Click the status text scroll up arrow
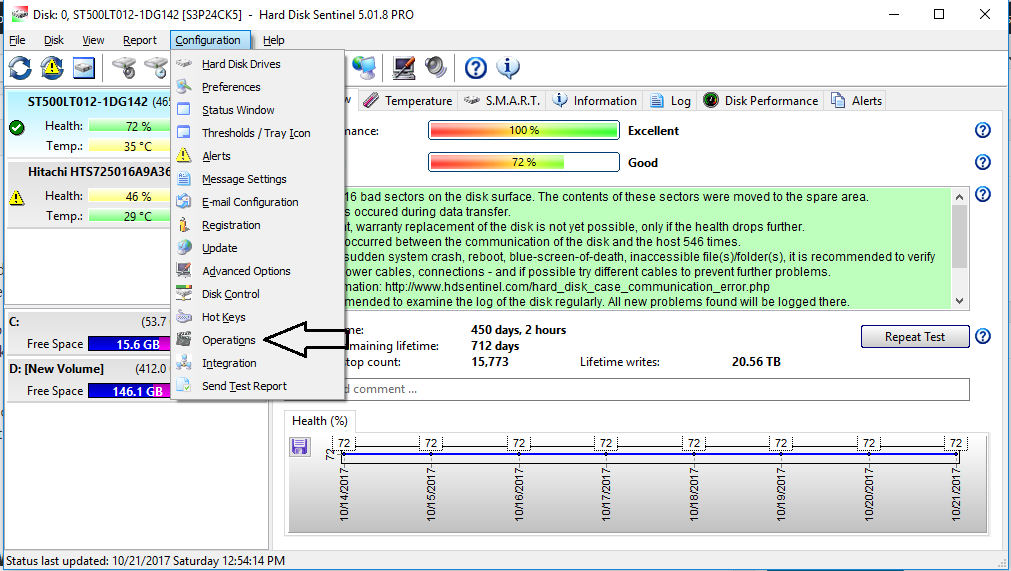The height and width of the screenshot is (571, 1011). point(959,197)
